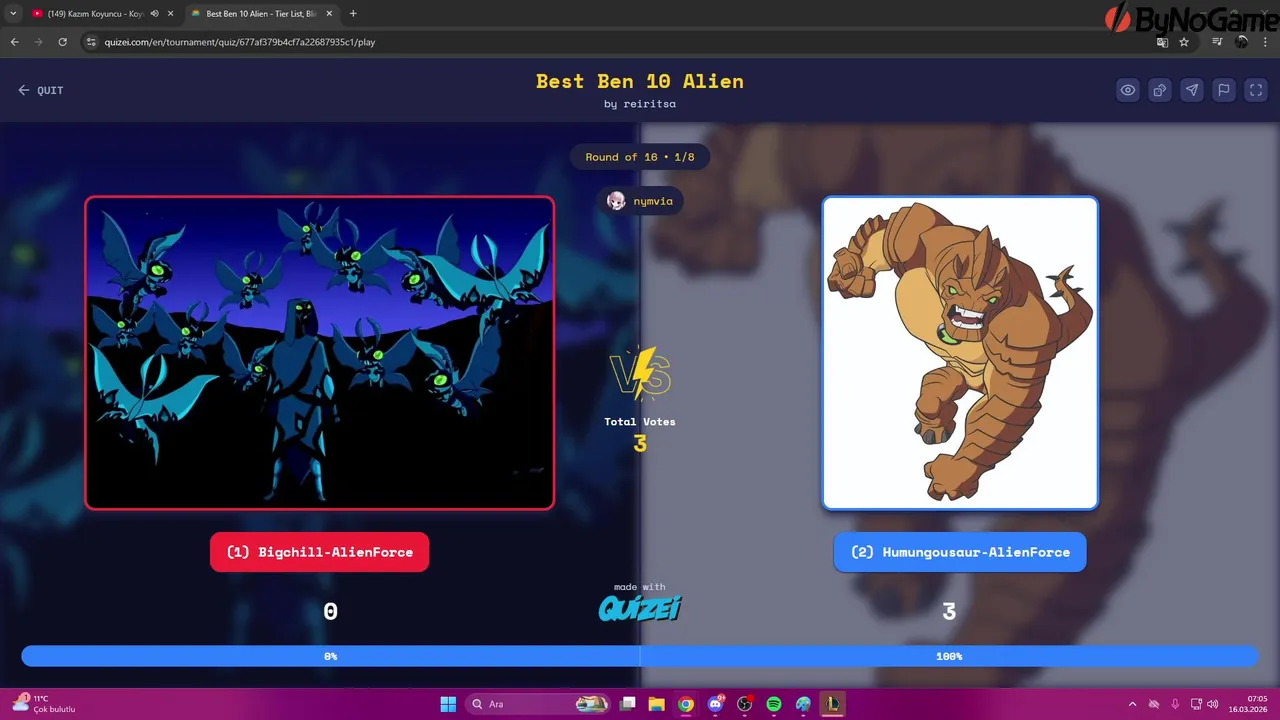Toggle fullscreen mode icon

(x=1255, y=90)
